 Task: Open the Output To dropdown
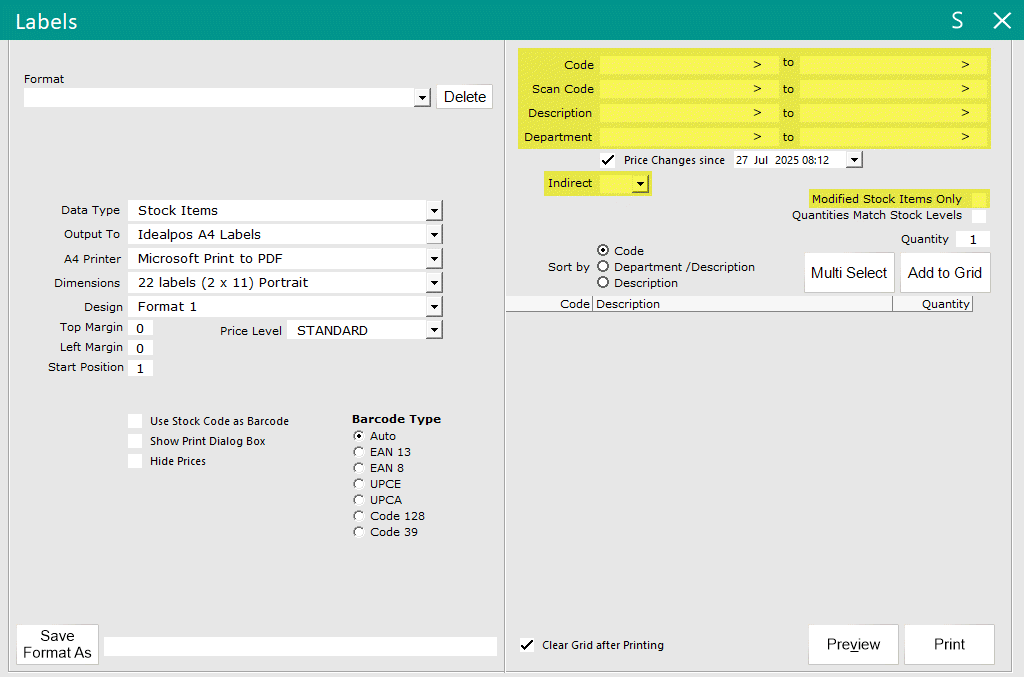[434, 235]
